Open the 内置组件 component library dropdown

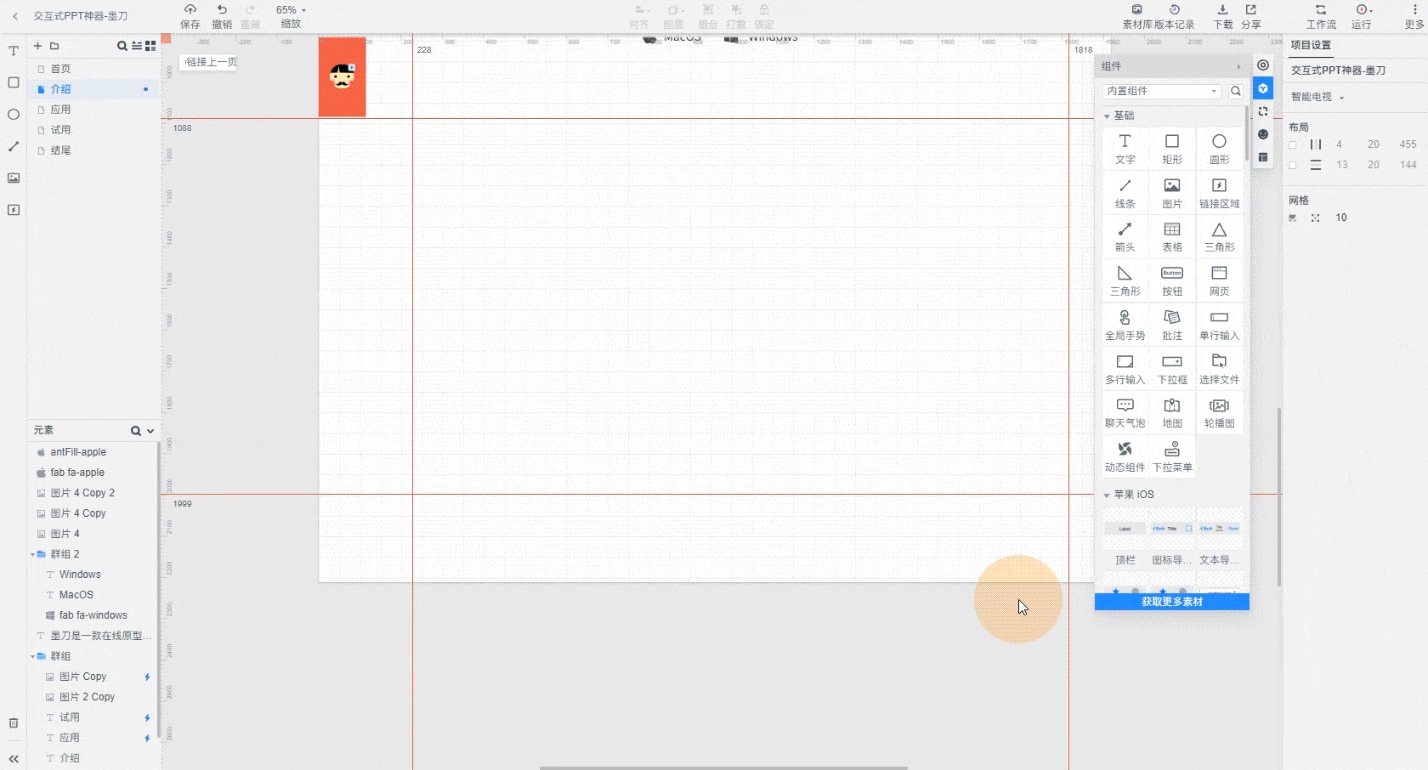[1162, 91]
